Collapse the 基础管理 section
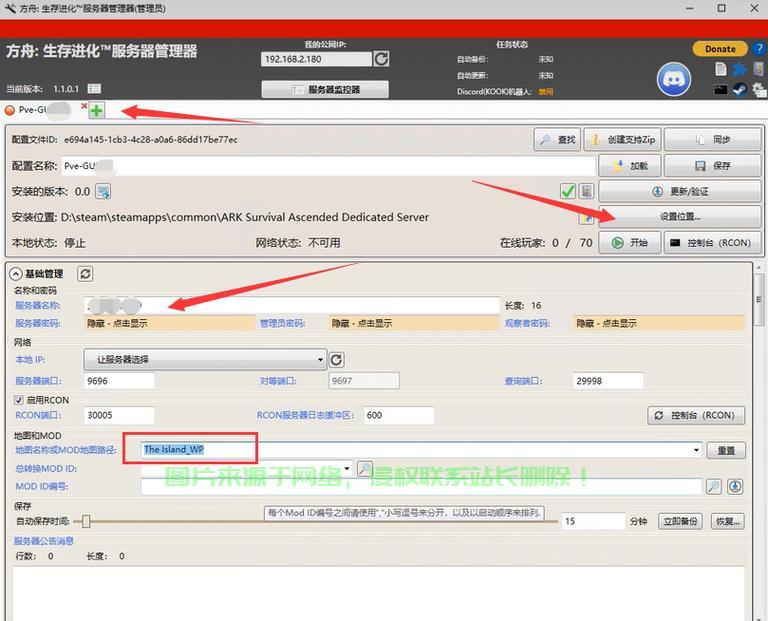The image size is (768, 621). point(16,274)
